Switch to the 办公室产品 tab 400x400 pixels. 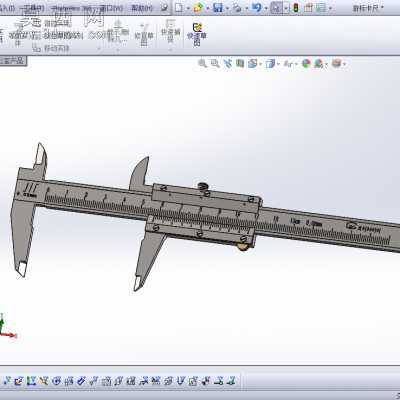[12, 61]
